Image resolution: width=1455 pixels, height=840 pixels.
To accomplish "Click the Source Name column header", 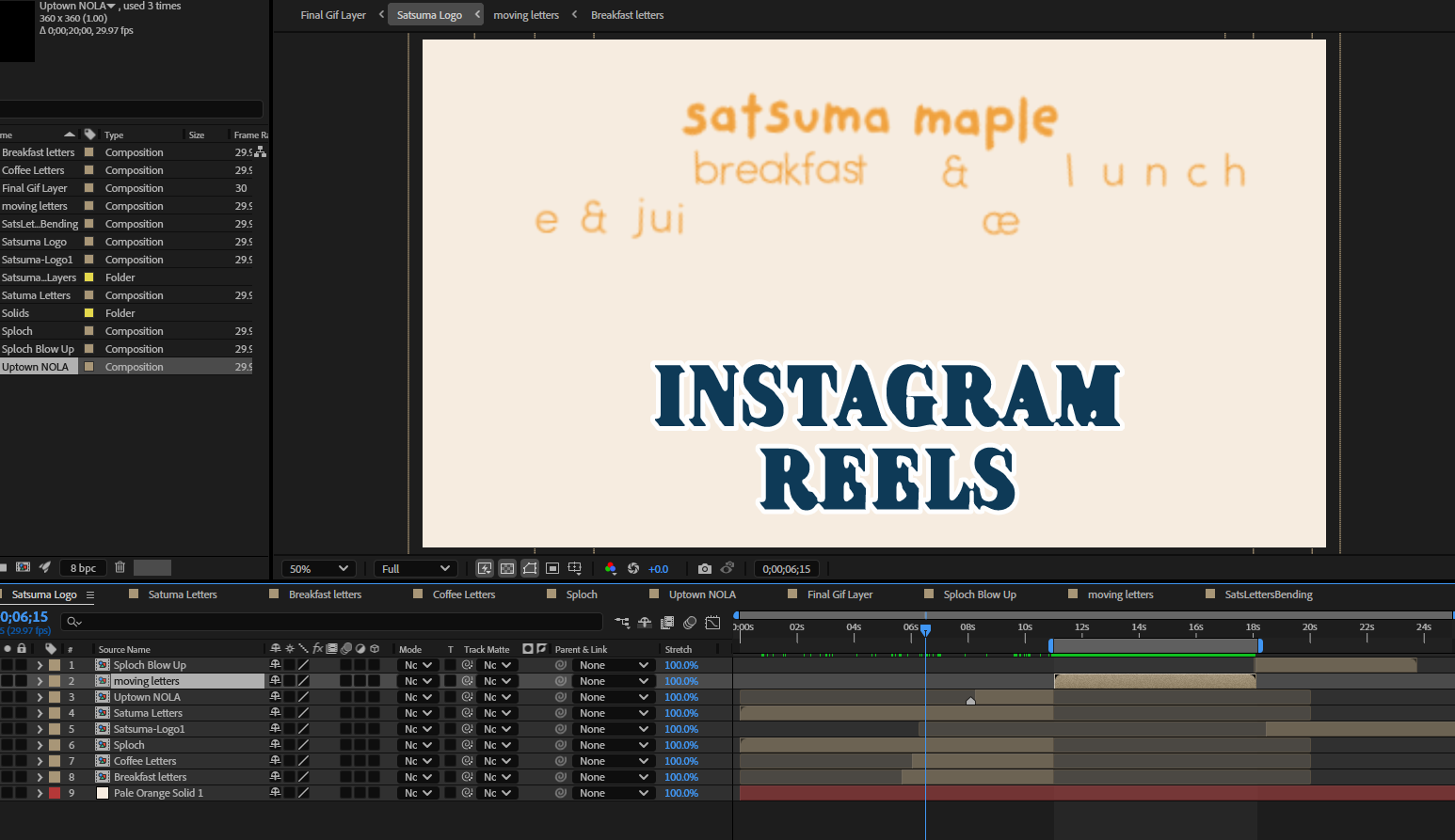I will coord(124,649).
